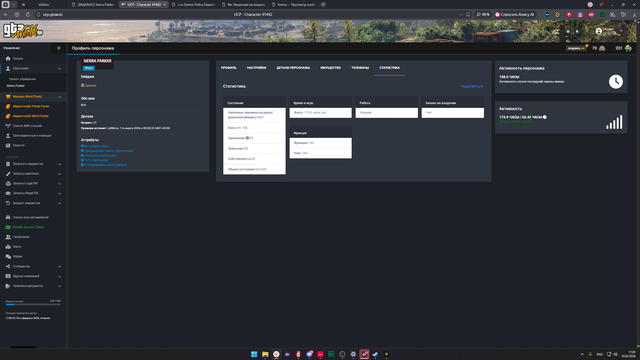Click the Персонажи person icon

[x=8, y=69]
